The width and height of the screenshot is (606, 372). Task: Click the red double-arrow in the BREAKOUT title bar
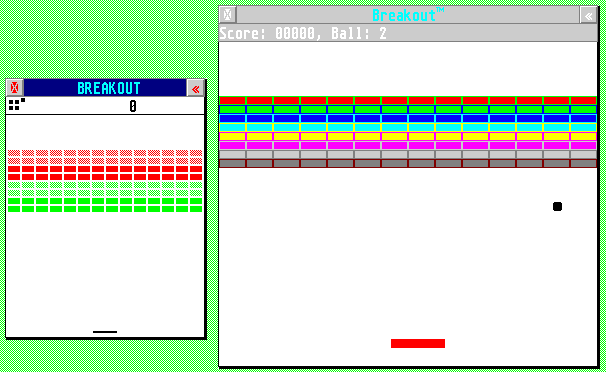[x=196, y=89]
